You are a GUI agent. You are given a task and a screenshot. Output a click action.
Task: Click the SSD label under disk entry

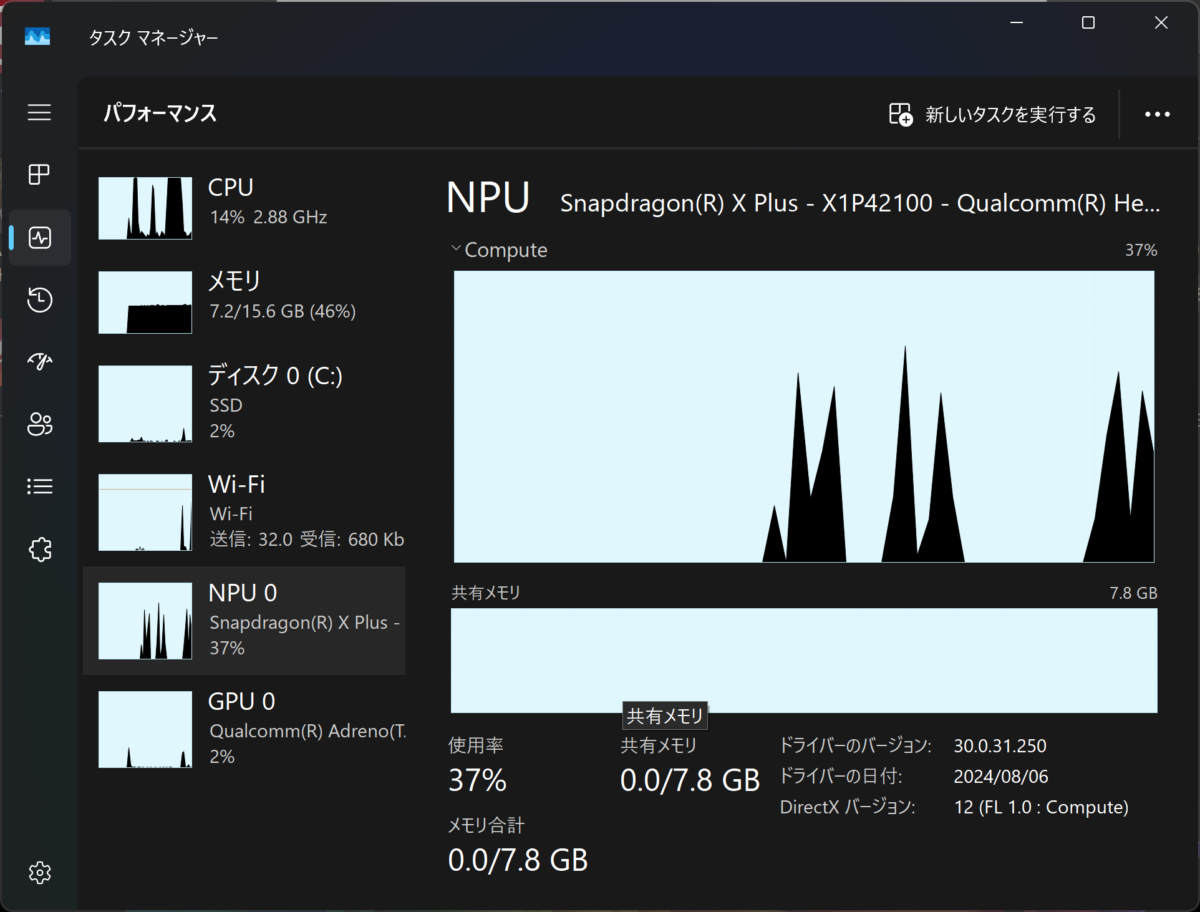click(x=225, y=406)
